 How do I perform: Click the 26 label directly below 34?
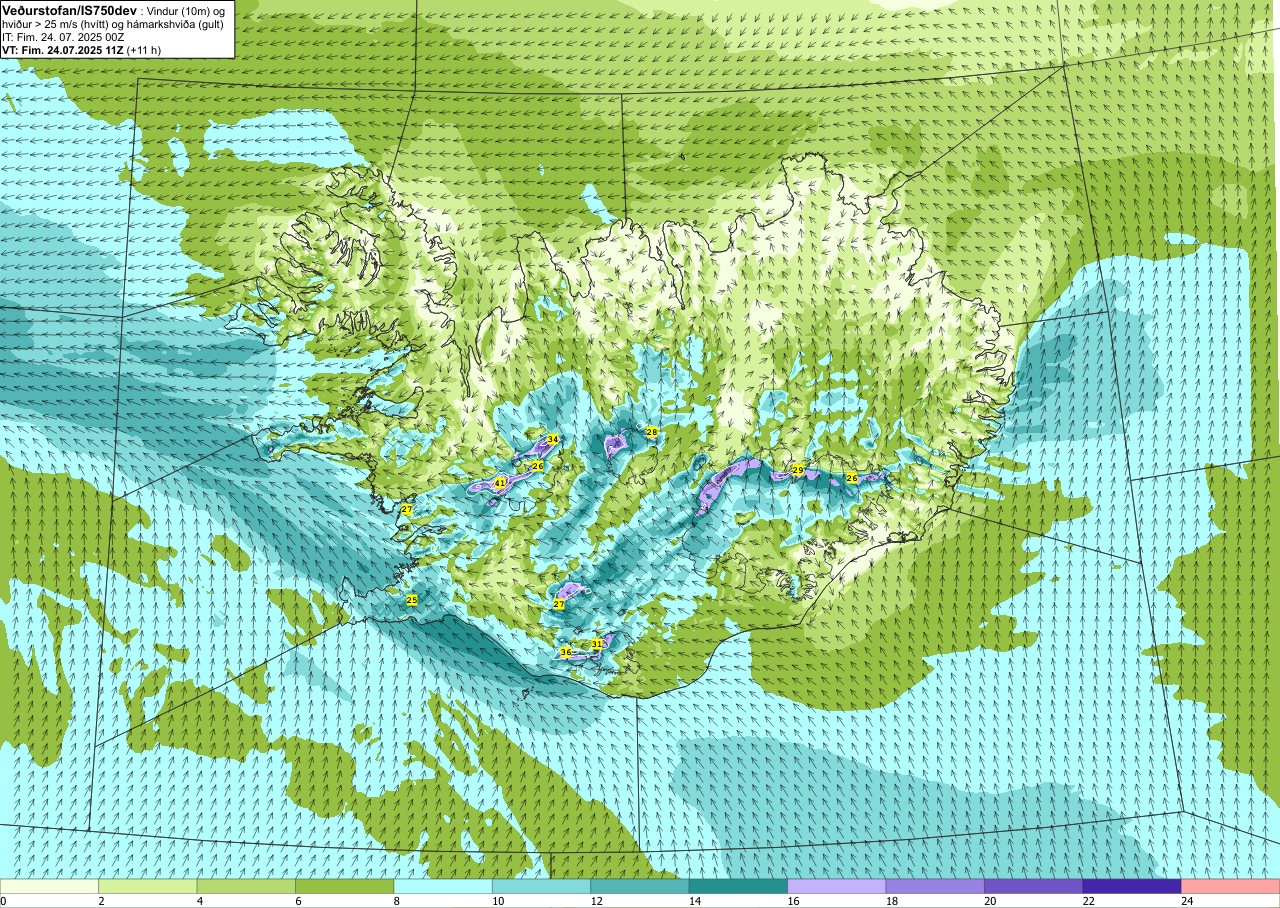(537, 466)
